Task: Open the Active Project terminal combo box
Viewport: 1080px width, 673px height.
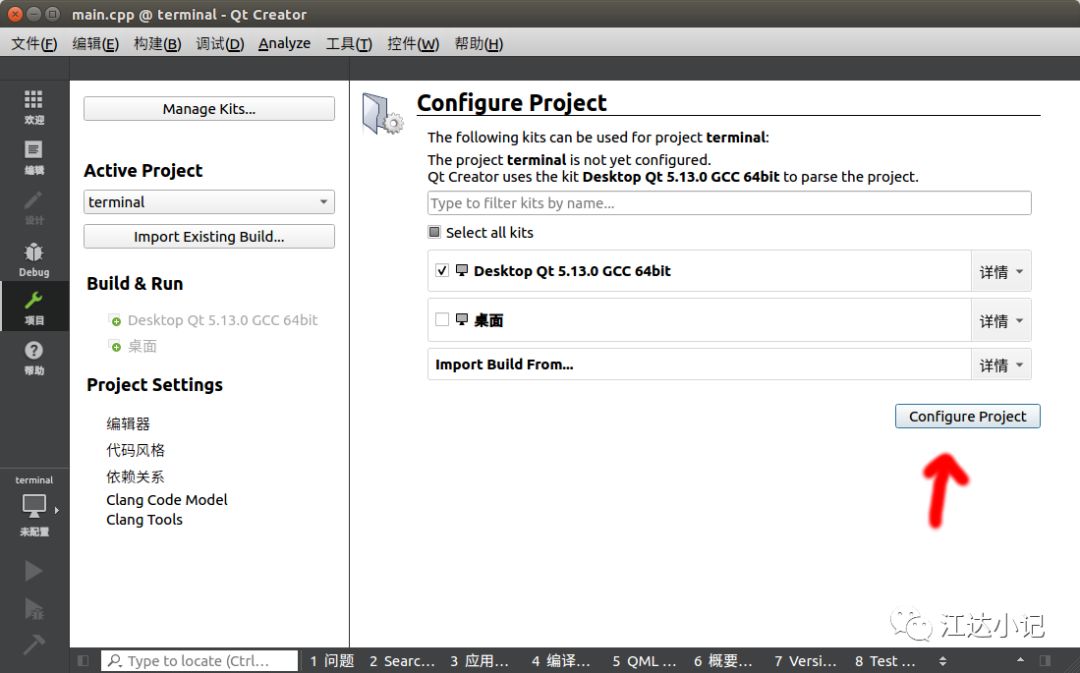Action: coord(209,202)
